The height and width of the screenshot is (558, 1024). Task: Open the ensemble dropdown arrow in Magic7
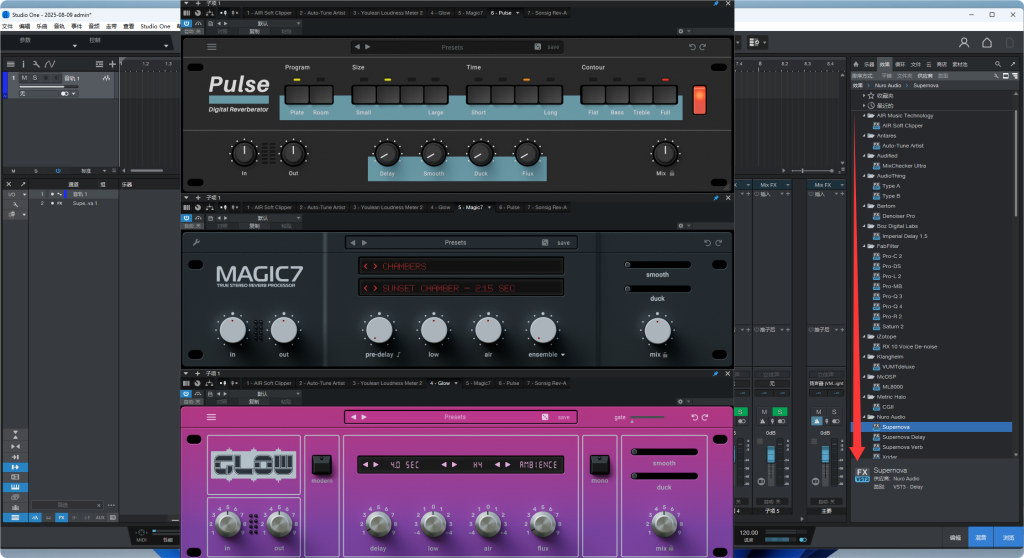coord(563,355)
